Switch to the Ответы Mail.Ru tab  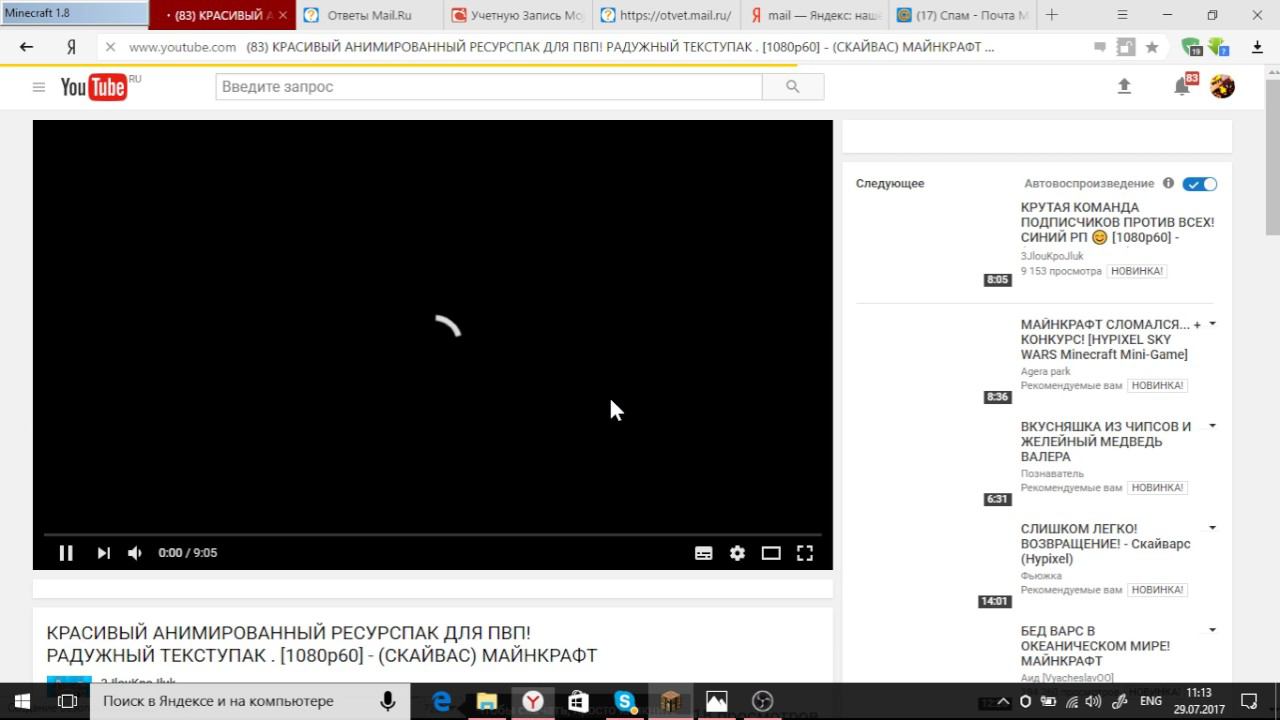click(370, 15)
